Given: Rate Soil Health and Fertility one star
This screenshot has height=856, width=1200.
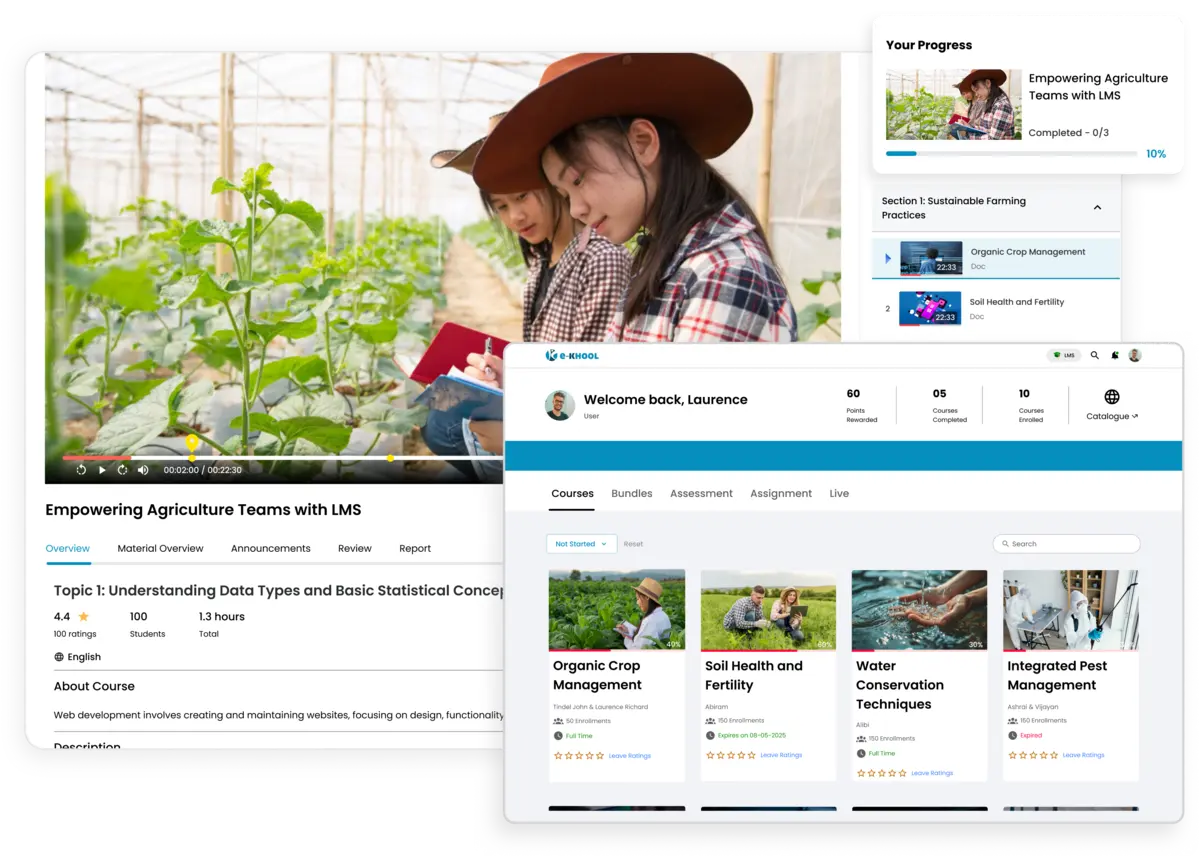Looking at the screenshot, I should (x=710, y=757).
